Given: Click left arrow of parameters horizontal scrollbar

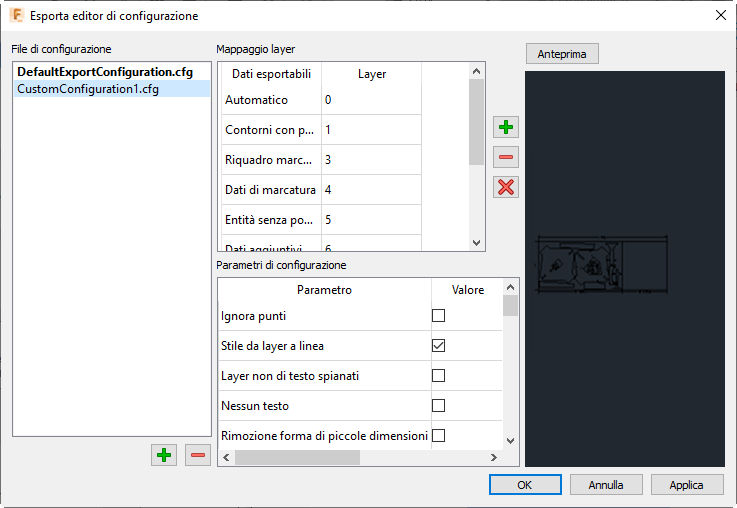Looking at the screenshot, I should (x=226, y=457).
